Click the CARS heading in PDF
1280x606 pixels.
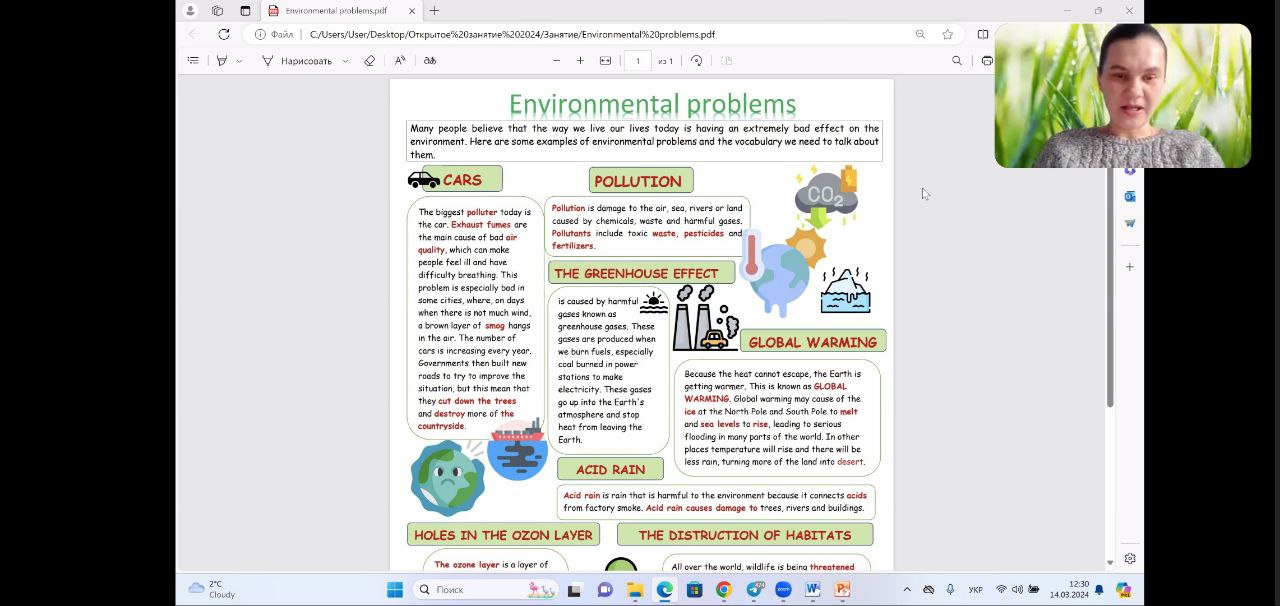click(x=462, y=180)
